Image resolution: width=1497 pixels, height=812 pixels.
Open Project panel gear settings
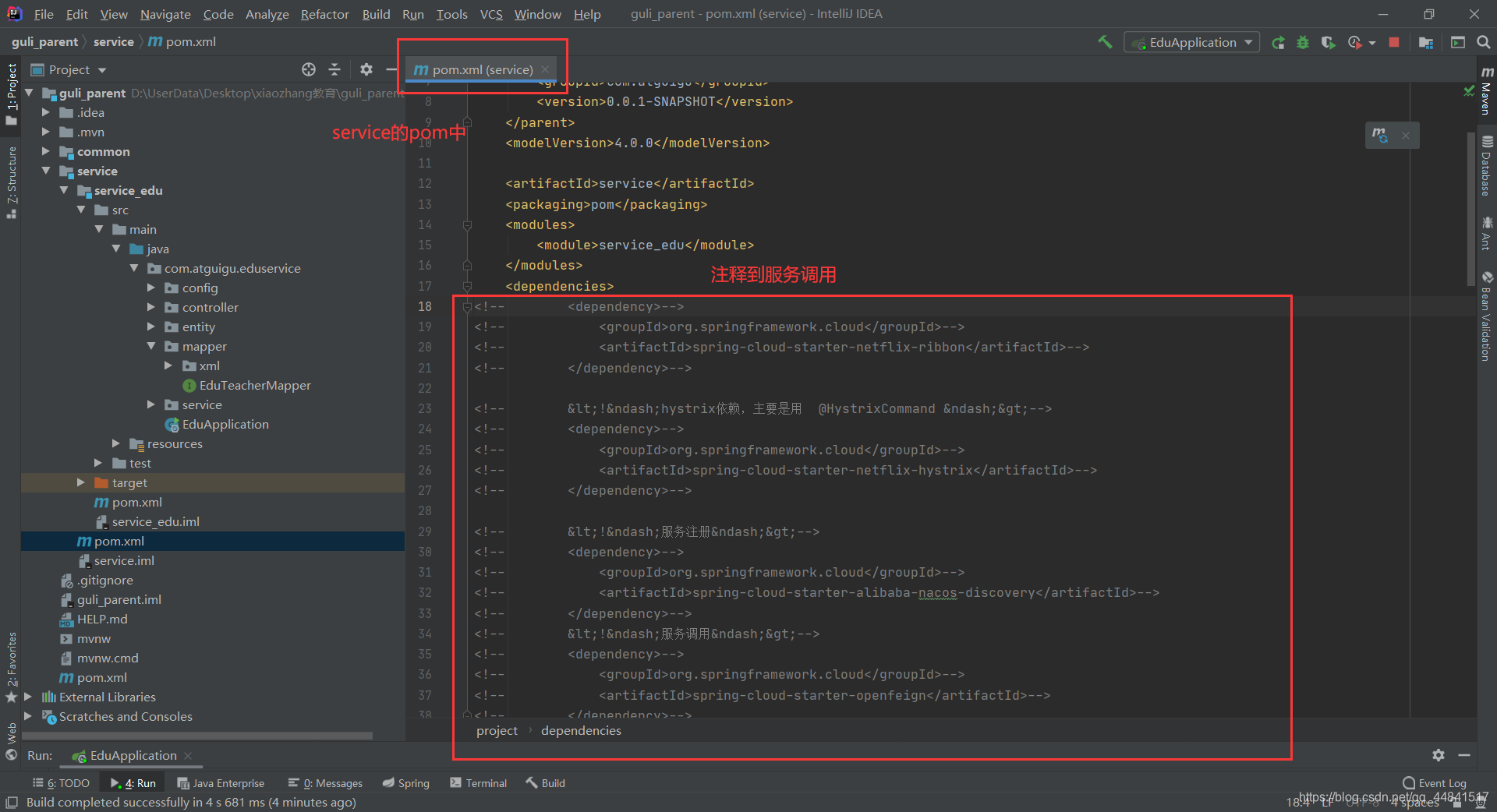pyautogui.click(x=366, y=69)
